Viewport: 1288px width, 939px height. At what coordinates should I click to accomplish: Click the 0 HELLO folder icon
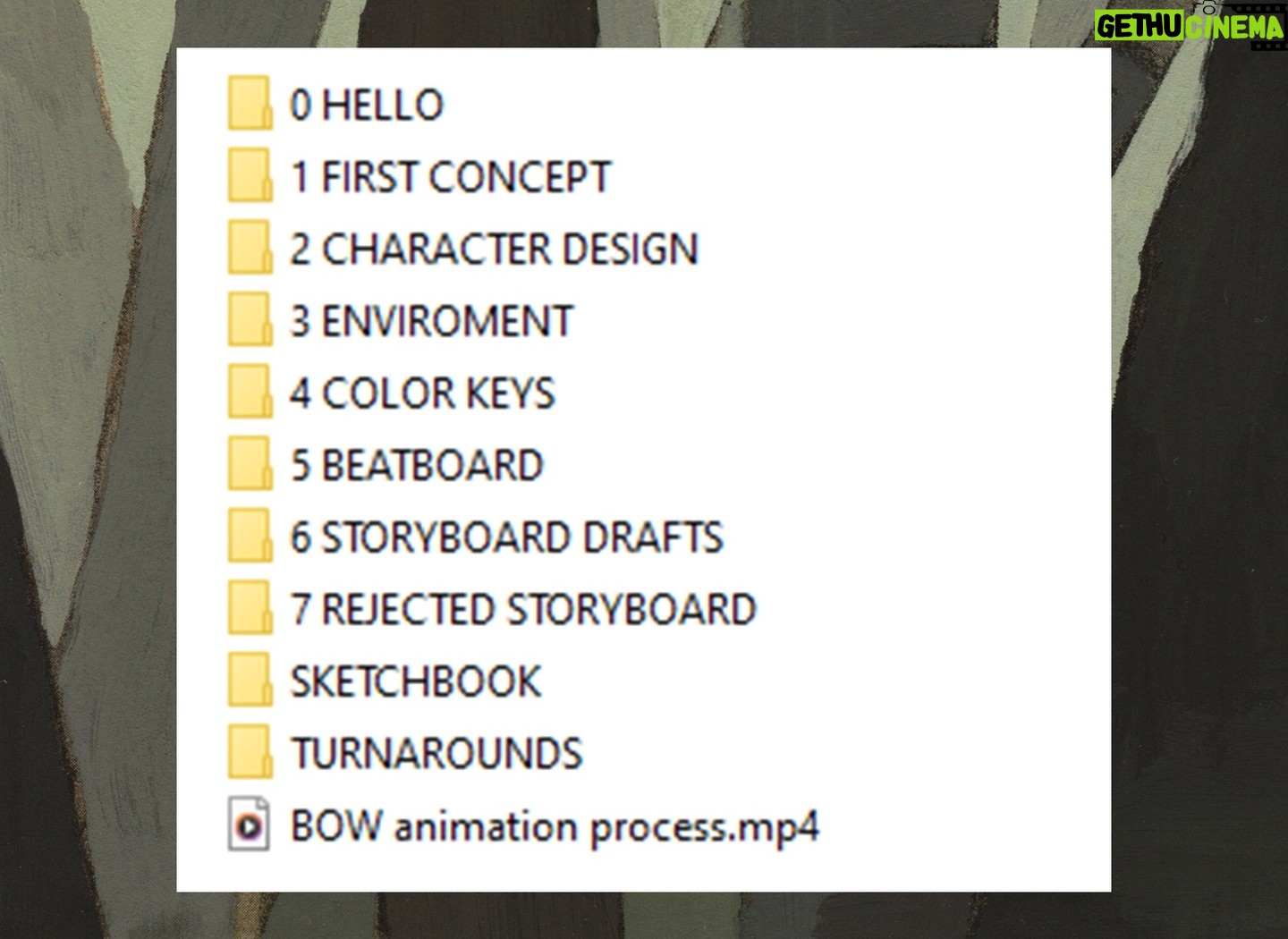(250, 104)
